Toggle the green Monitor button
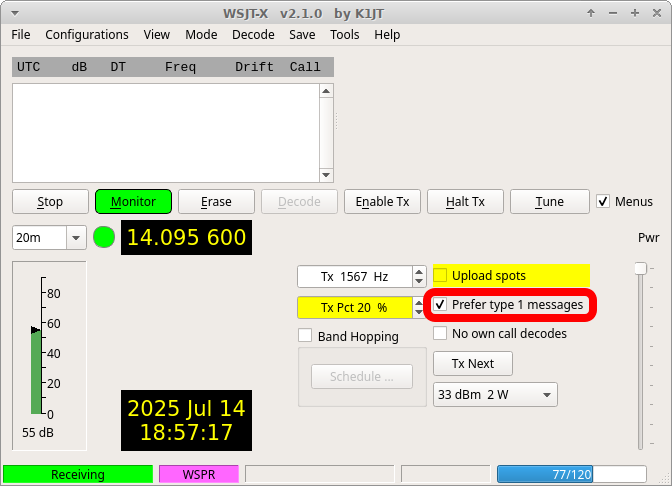The image size is (672, 486). 133,201
